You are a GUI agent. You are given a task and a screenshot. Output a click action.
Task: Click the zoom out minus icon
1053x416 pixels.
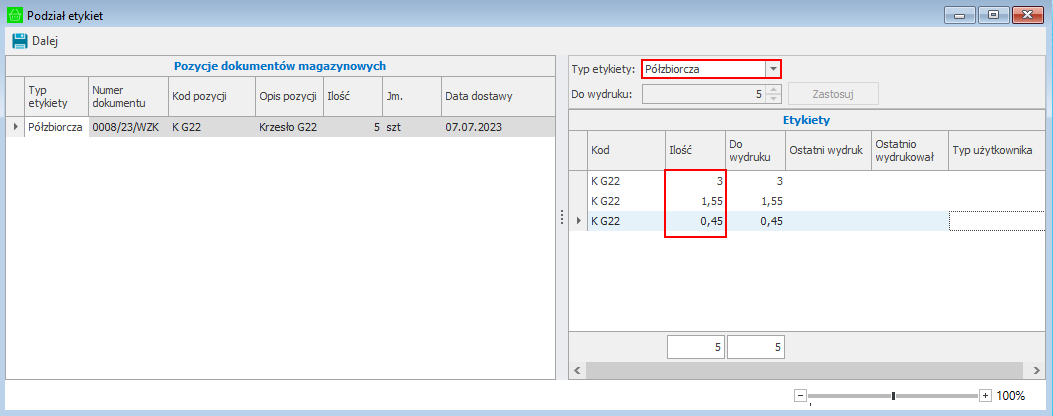(x=800, y=395)
